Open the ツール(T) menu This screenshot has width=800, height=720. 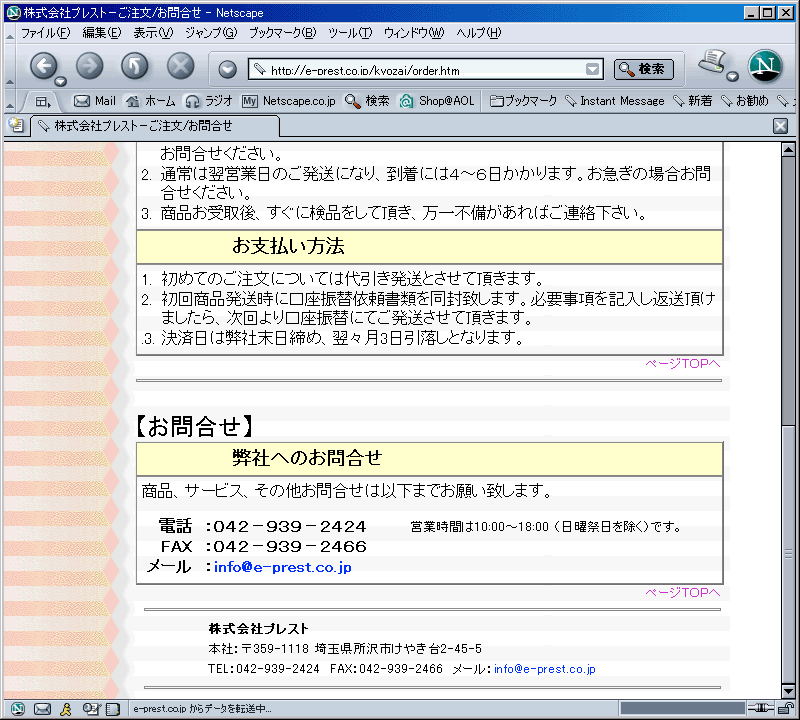click(350, 33)
